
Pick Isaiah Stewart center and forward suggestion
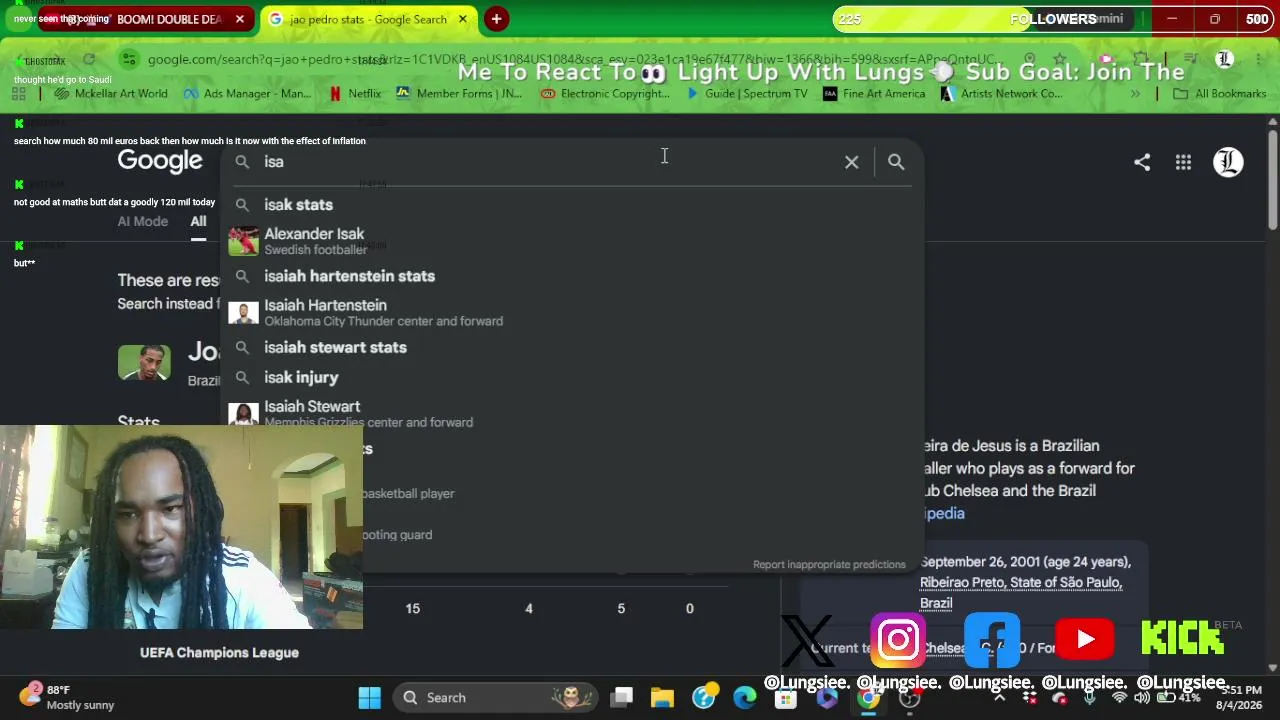point(570,414)
